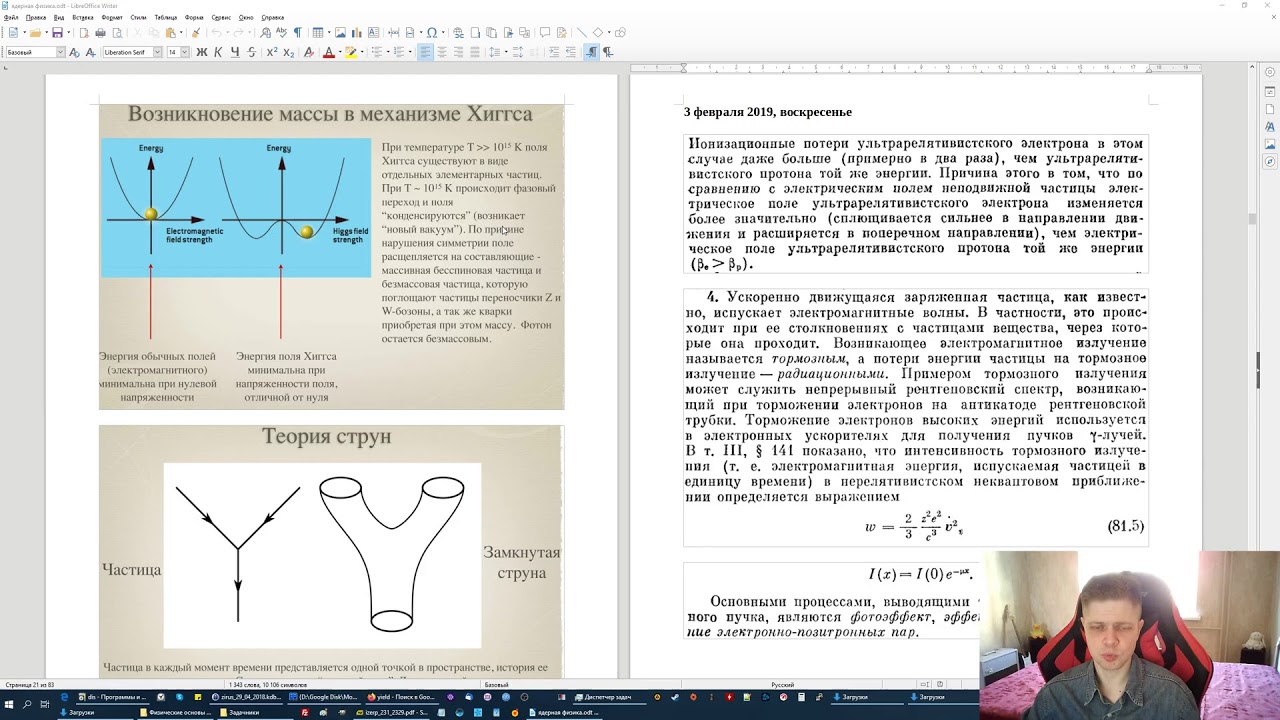The image size is (1280, 720).
Task: Click the Insert line icon
Action: click(582, 33)
